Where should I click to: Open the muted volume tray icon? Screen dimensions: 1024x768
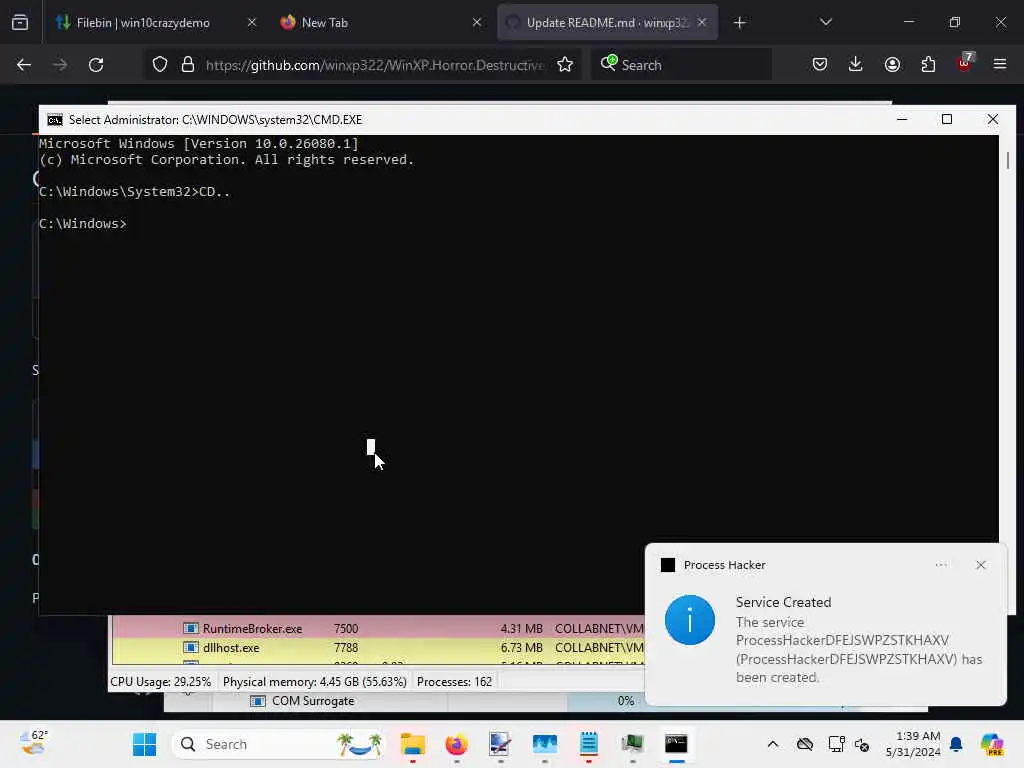coord(862,744)
